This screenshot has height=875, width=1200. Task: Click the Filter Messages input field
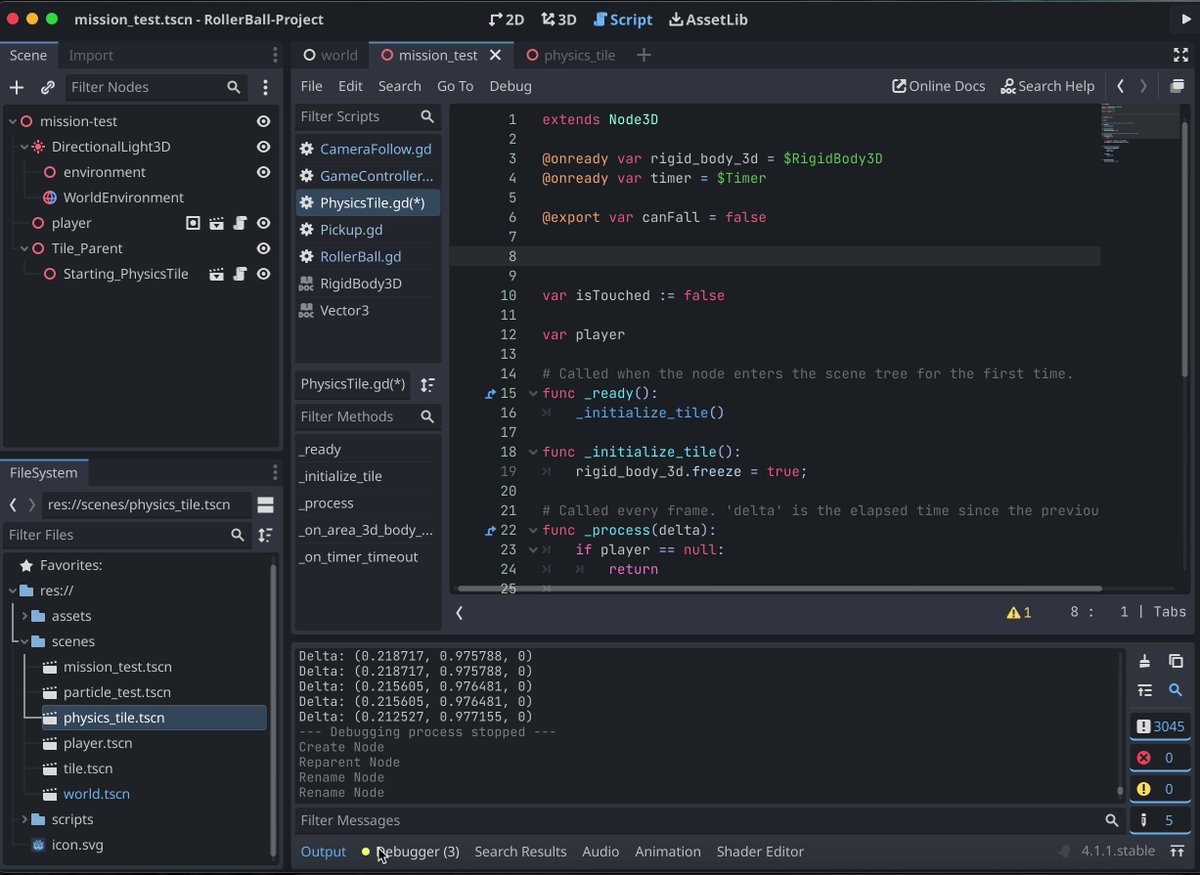(709, 820)
